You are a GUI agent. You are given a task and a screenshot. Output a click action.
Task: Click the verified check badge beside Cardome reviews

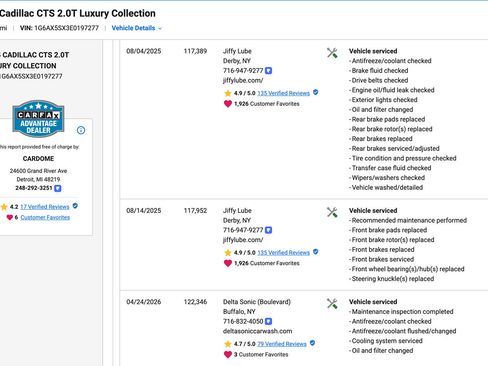[x=75, y=206]
